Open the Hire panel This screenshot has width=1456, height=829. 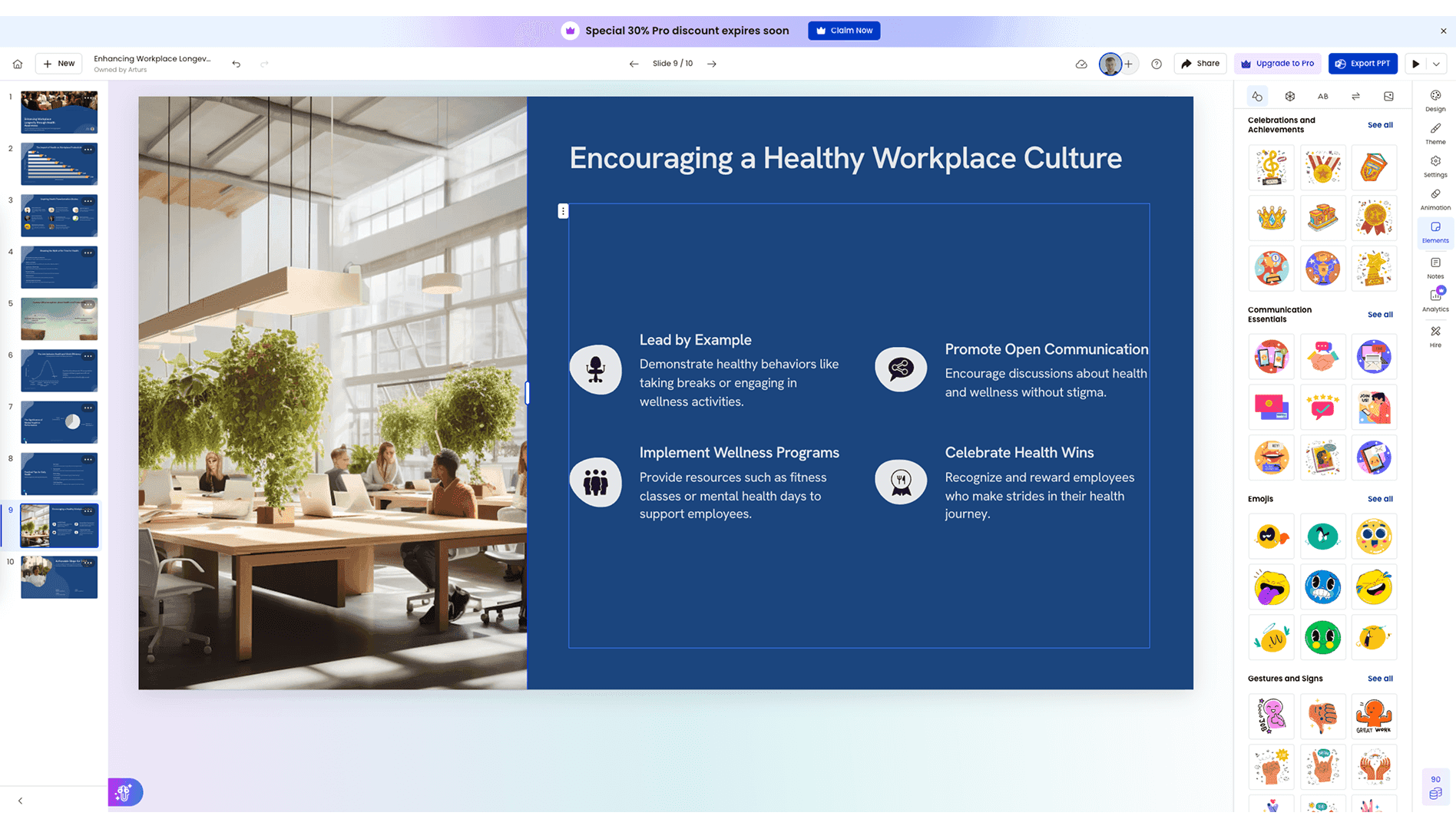point(1435,336)
